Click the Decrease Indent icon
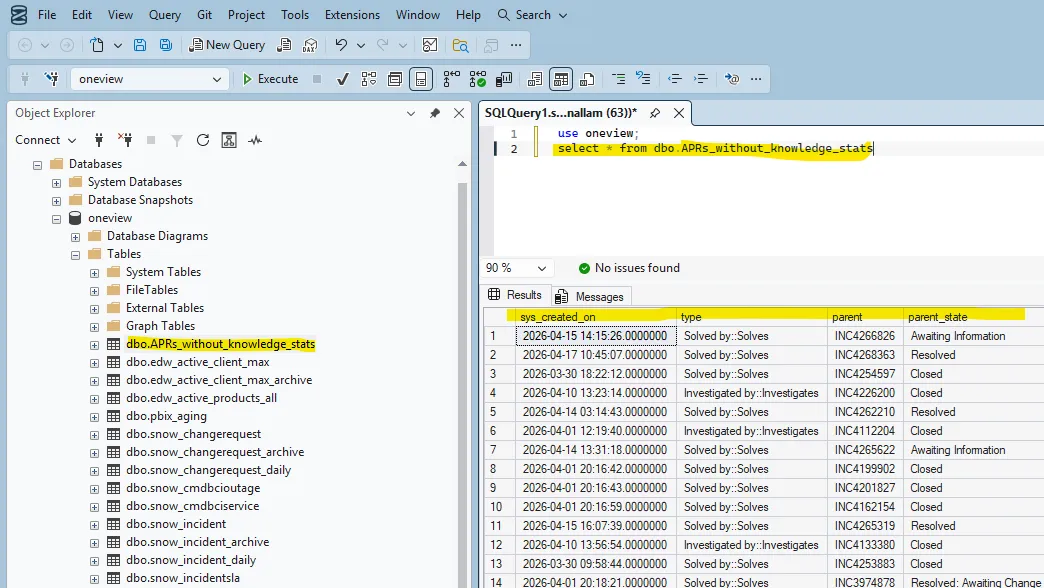This screenshot has height=588, width=1044. point(674,79)
